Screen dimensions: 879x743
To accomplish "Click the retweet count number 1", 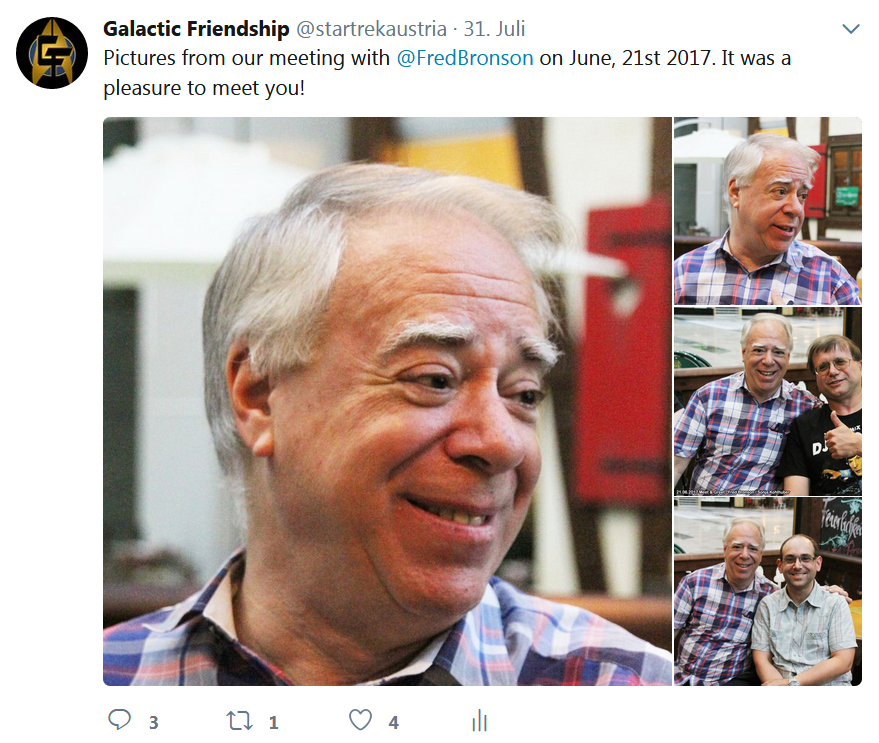I will coord(274,722).
